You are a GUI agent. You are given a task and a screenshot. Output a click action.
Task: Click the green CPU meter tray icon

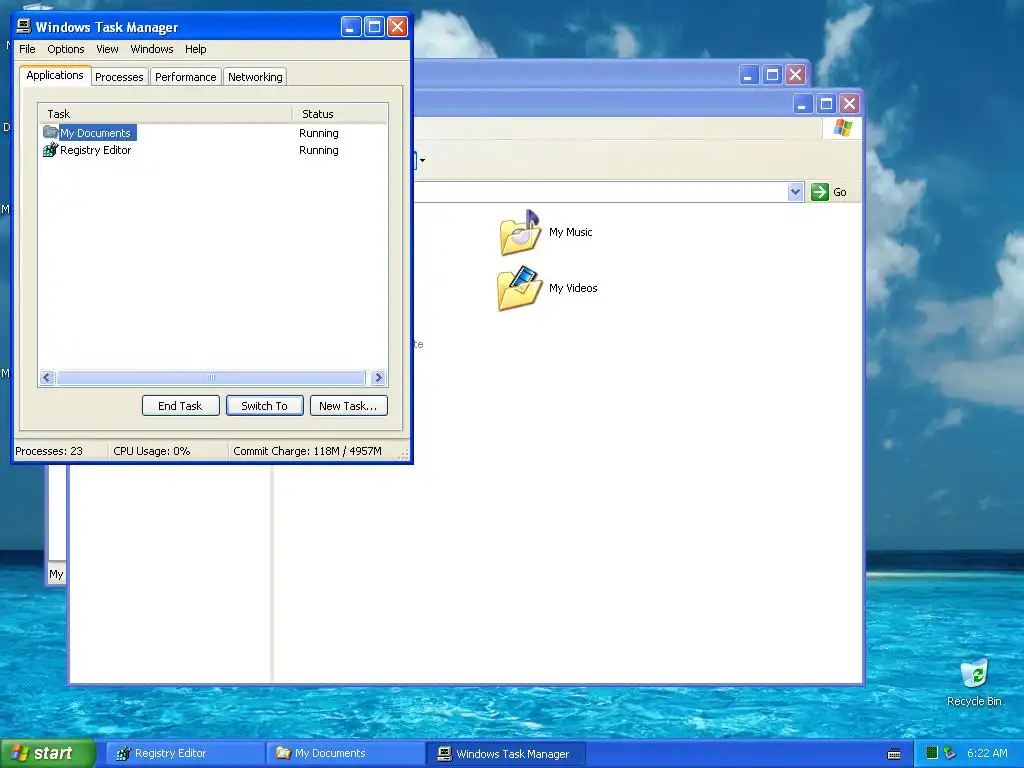(932, 753)
